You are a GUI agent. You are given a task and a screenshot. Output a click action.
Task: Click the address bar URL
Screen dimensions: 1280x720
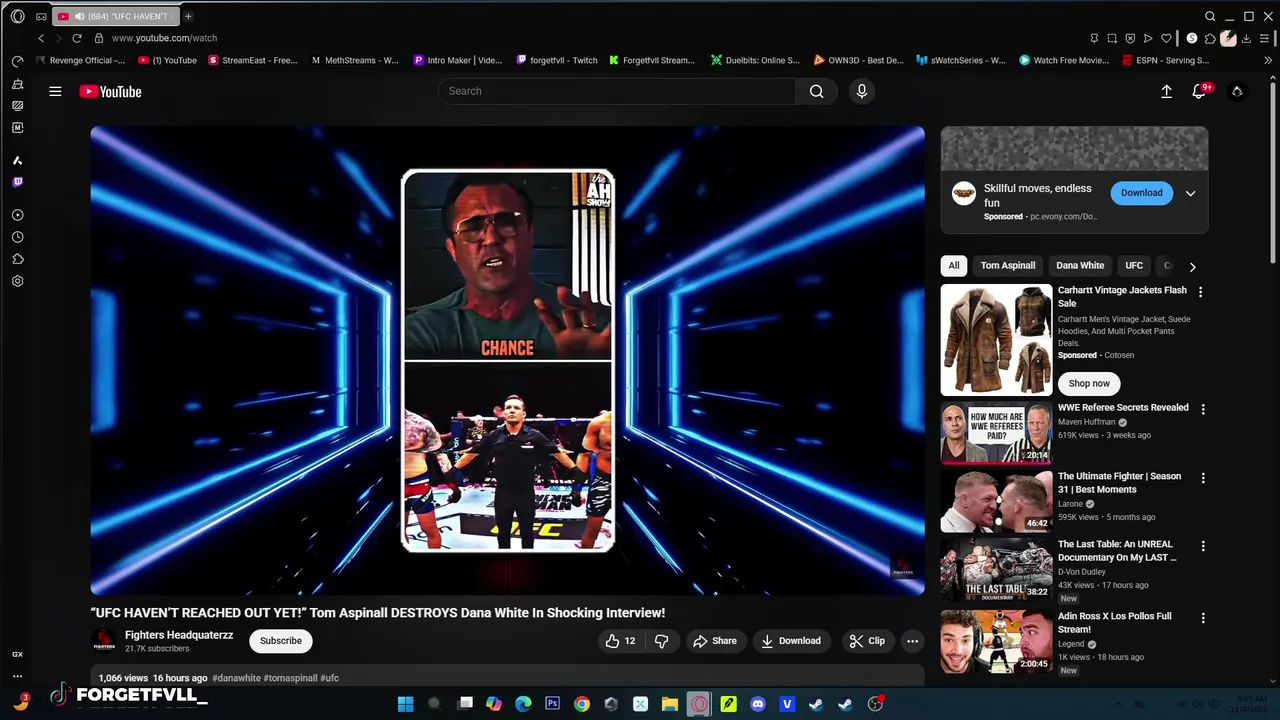click(164, 38)
